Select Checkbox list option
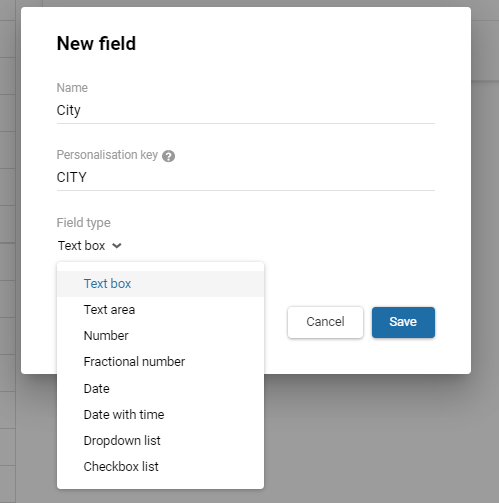Viewport: 499px width, 503px height. pos(160,467)
